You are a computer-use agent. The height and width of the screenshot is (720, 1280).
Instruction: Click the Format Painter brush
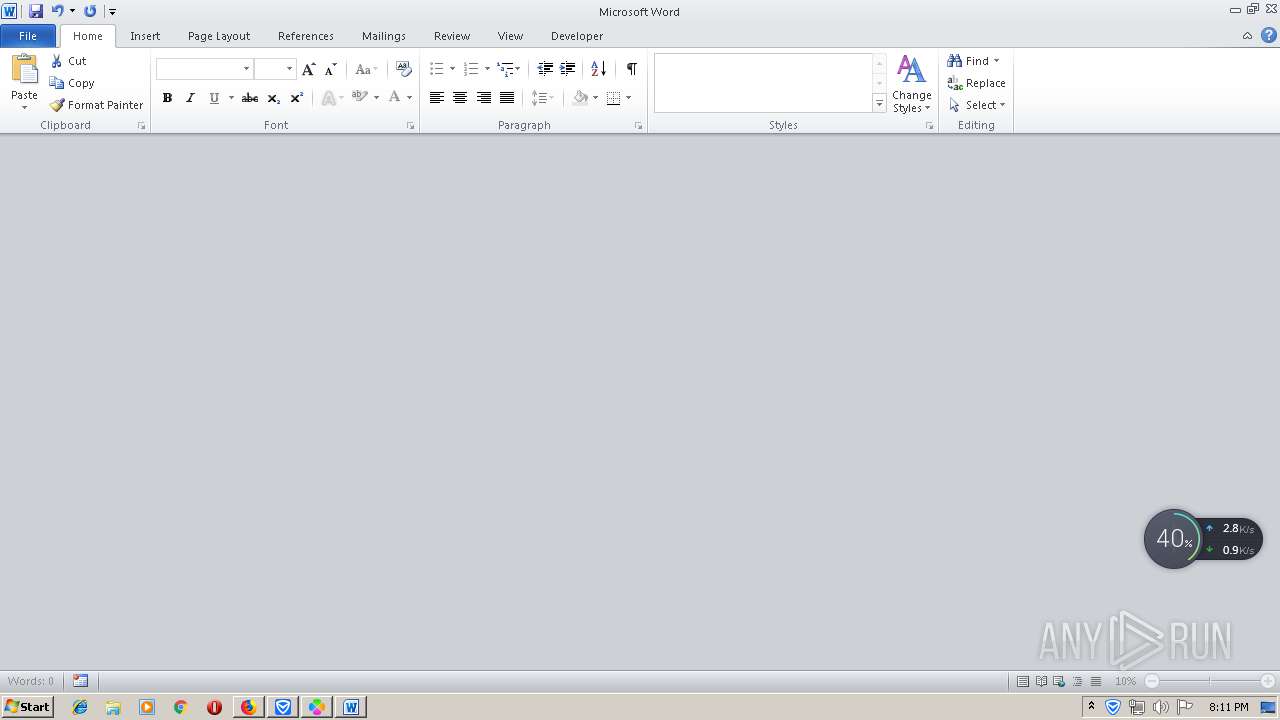tap(57, 105)
